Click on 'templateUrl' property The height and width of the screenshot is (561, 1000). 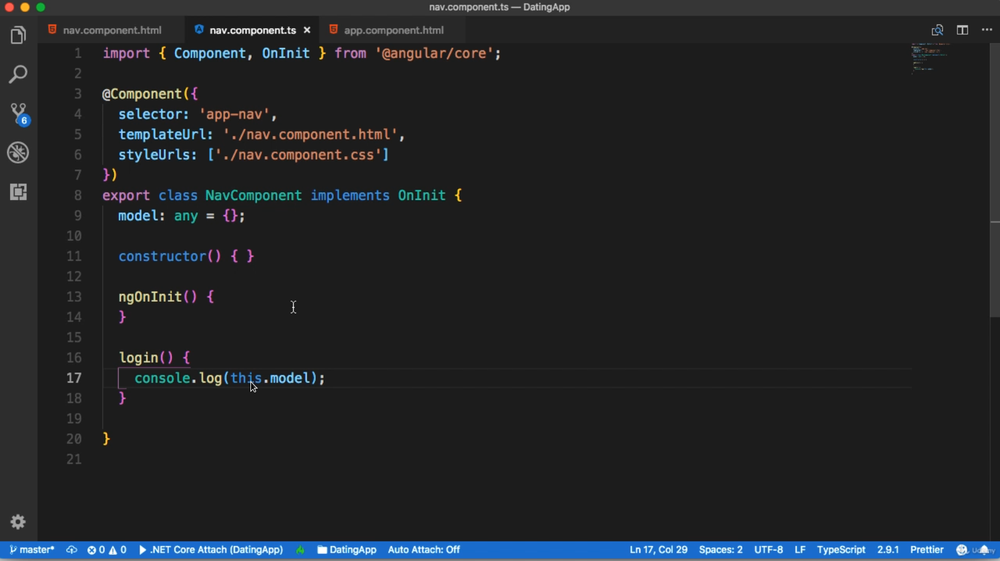pos(161,135)
